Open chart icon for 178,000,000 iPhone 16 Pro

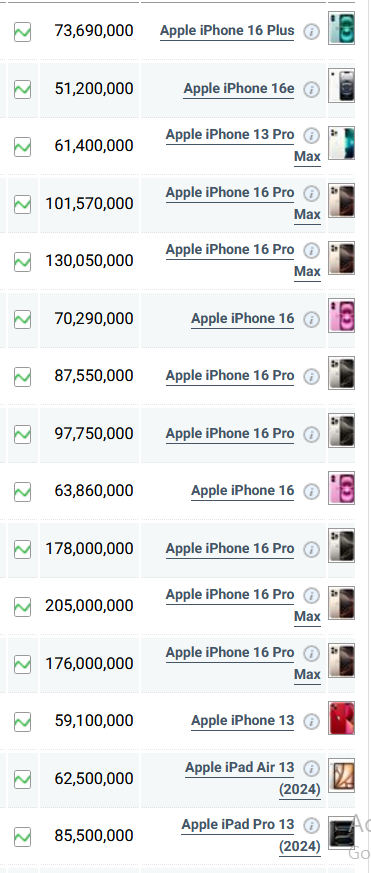22,550
